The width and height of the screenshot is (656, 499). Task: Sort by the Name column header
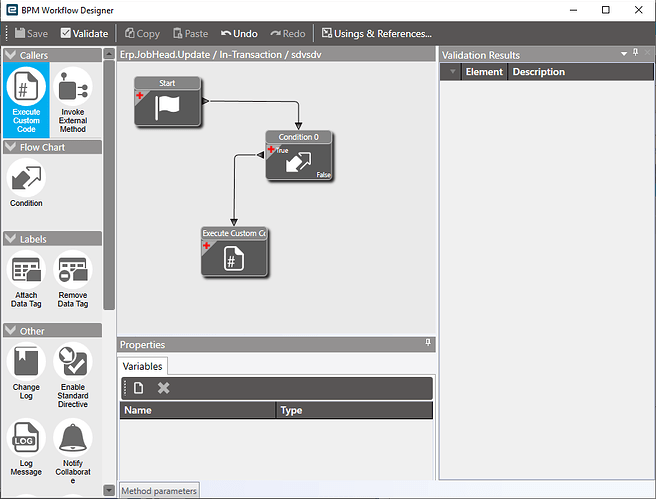(198, 410)
